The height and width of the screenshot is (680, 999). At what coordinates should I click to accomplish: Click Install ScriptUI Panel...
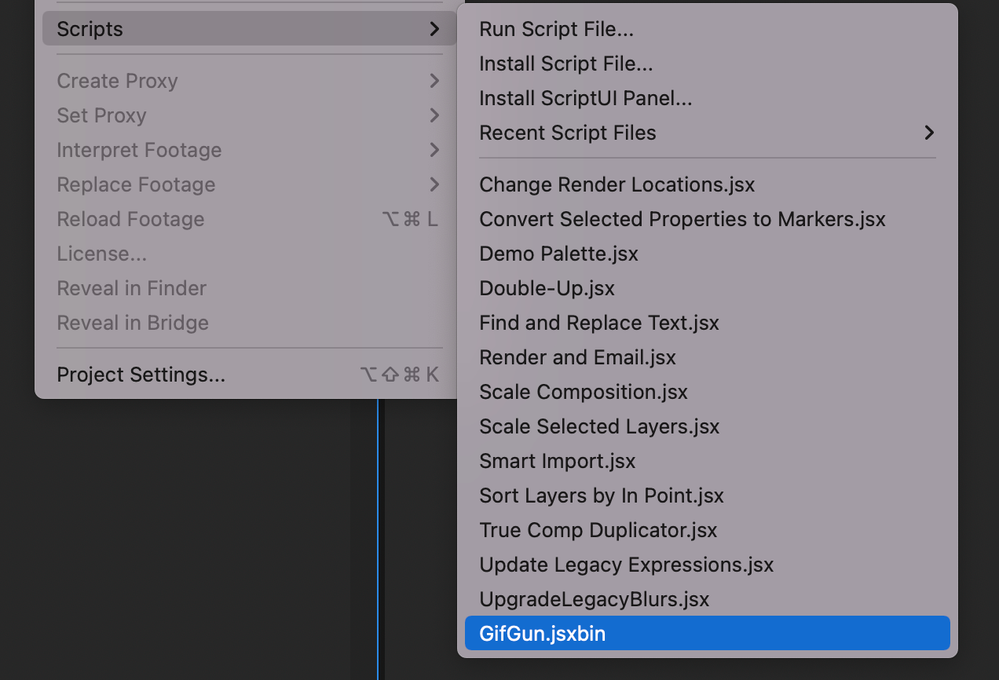pyautogui.click(x=585, y=98)
